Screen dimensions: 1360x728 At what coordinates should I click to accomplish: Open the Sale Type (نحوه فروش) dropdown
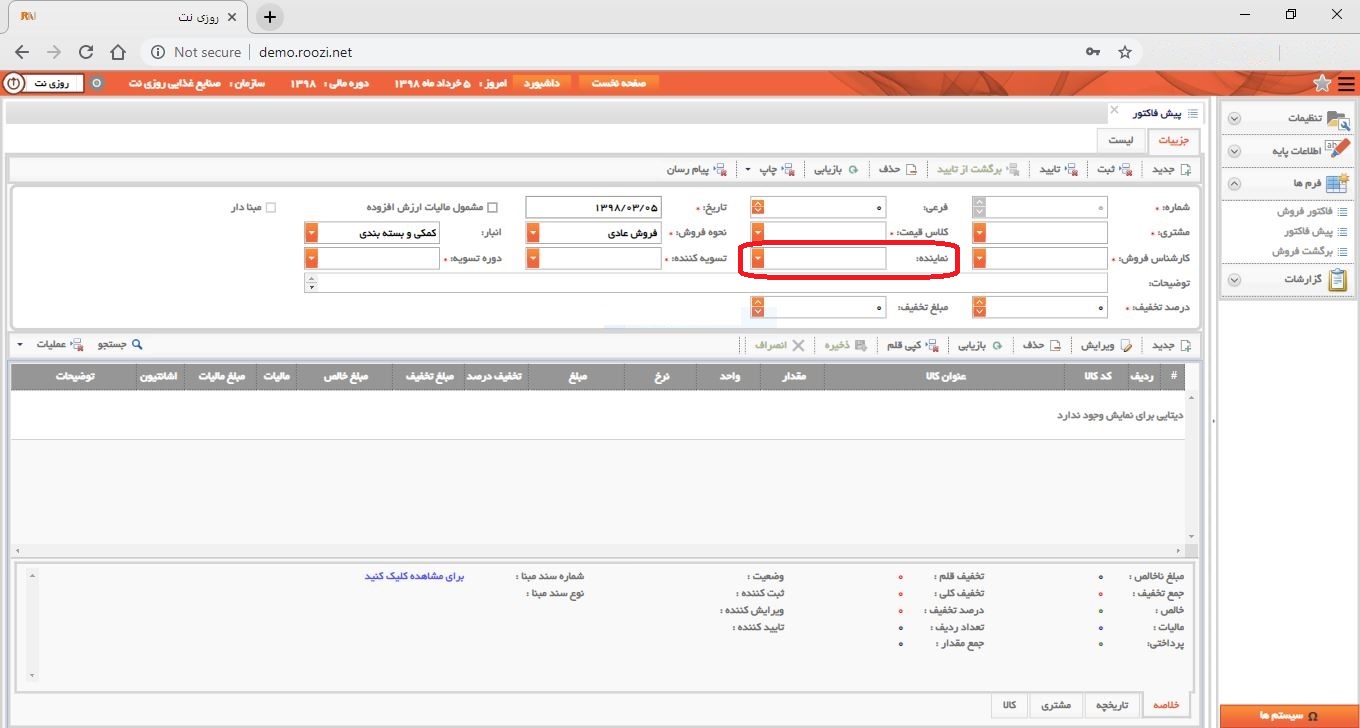pyautogui.click(x=533, y=233)
